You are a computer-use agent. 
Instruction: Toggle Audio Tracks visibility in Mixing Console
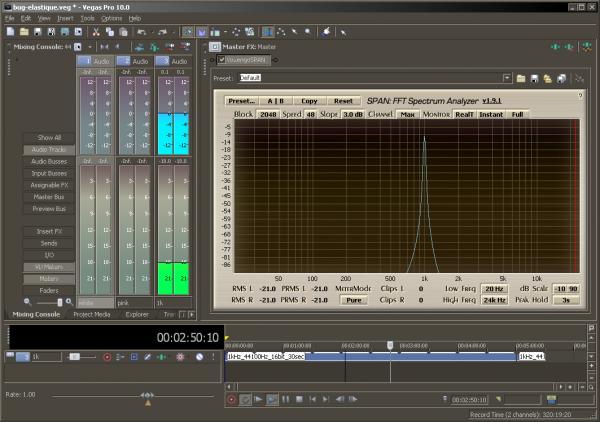[49, 150]
